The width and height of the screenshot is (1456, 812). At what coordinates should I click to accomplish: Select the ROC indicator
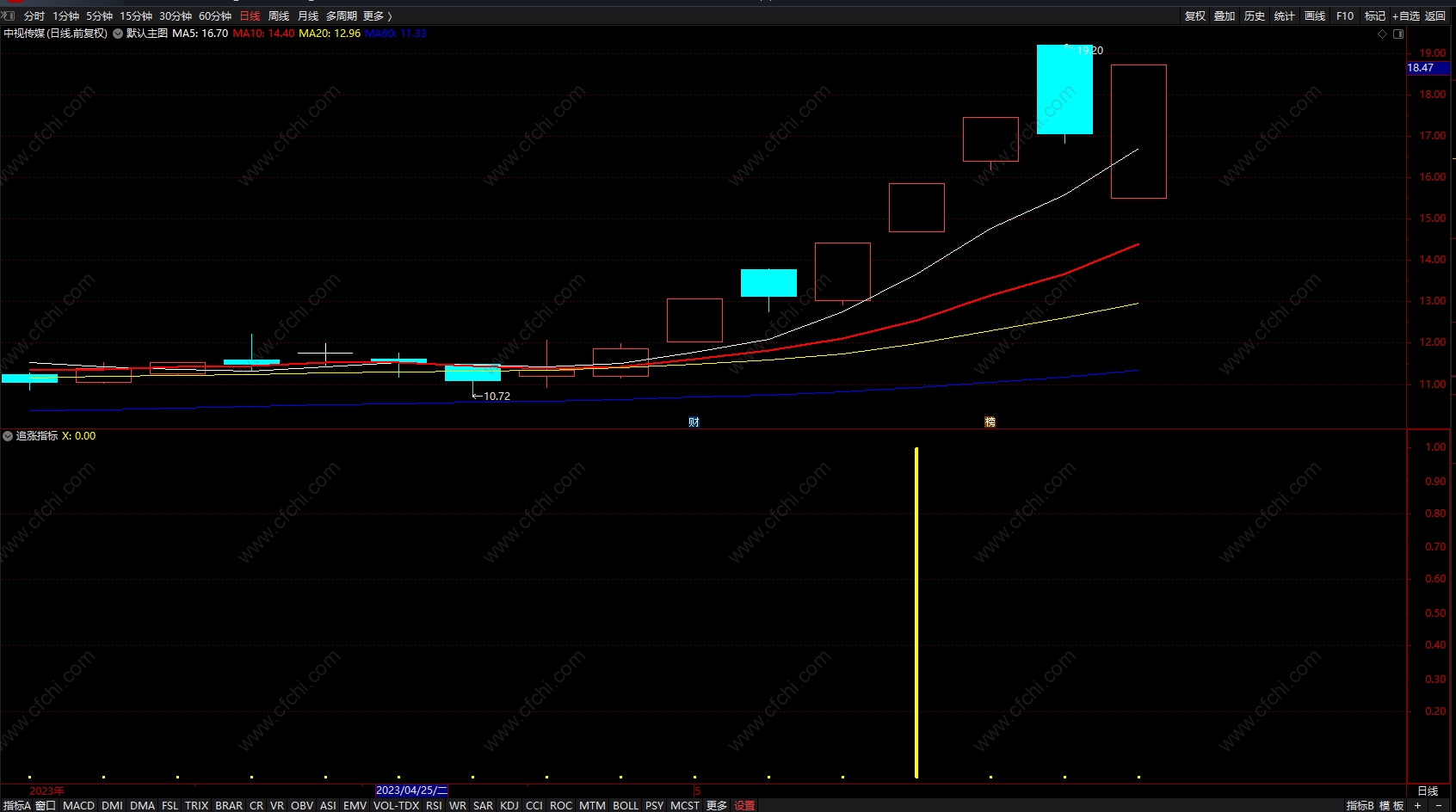tap(561, 805)
